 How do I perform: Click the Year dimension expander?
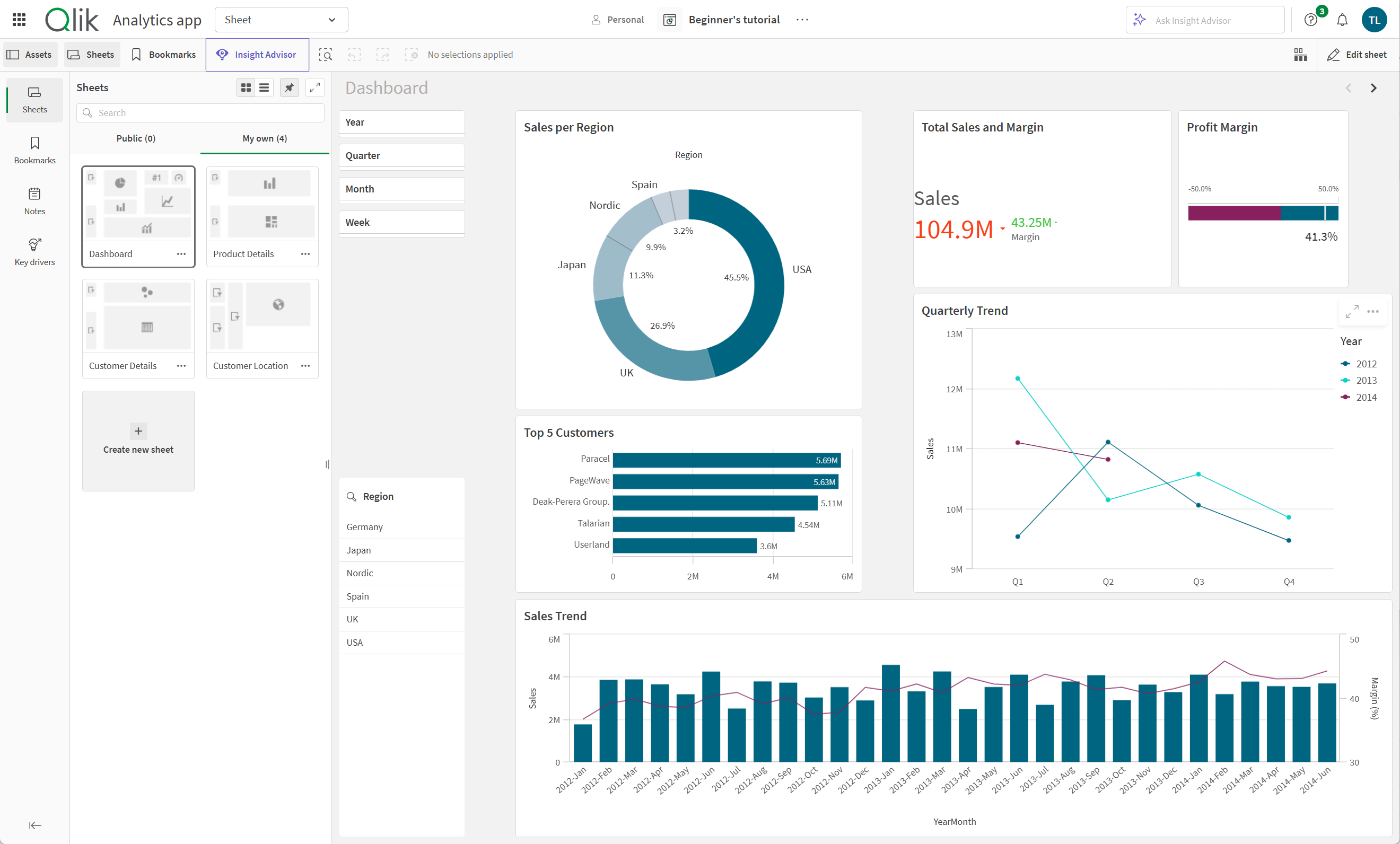[402, 122]
